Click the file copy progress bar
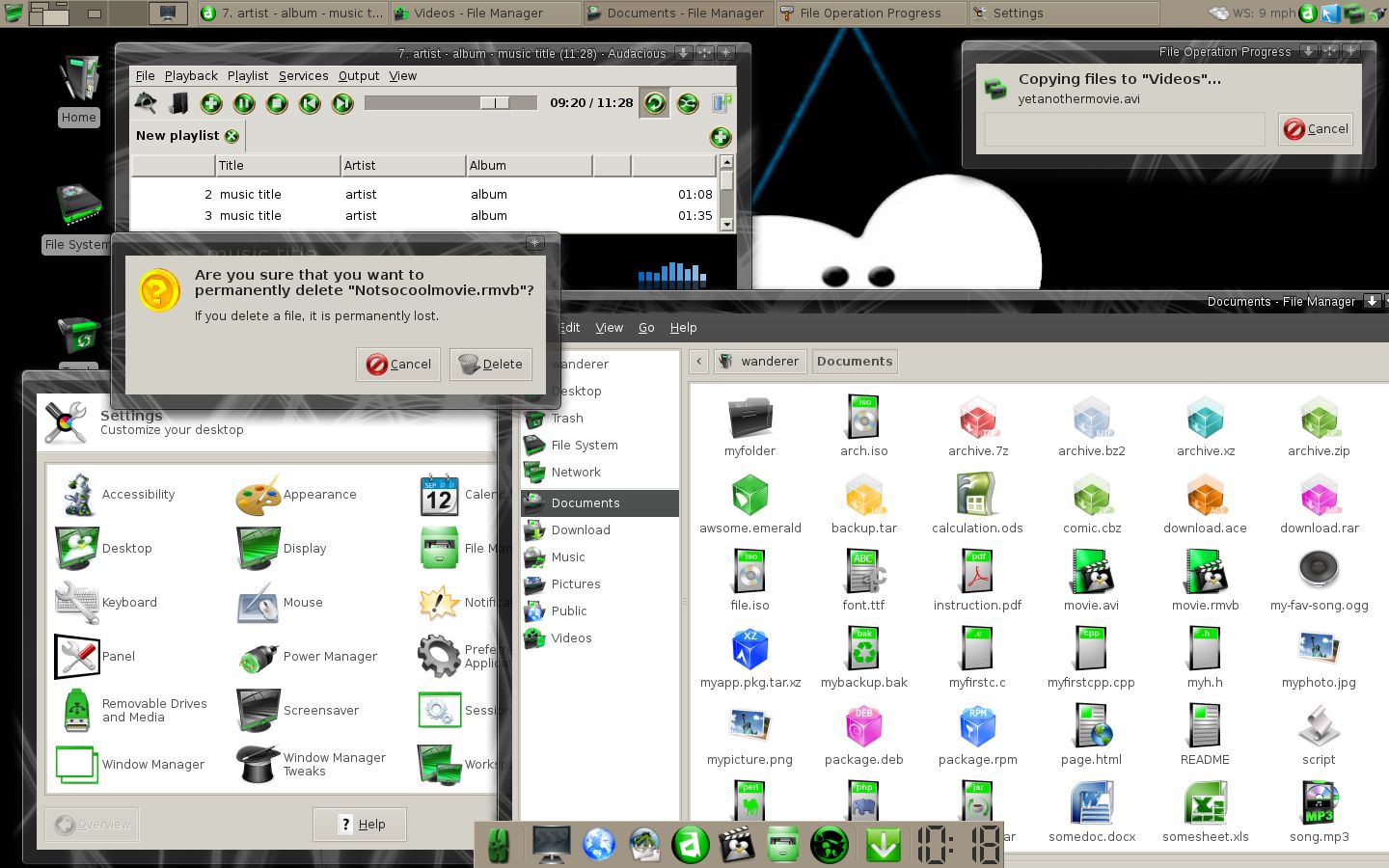 coord(1124,129)
